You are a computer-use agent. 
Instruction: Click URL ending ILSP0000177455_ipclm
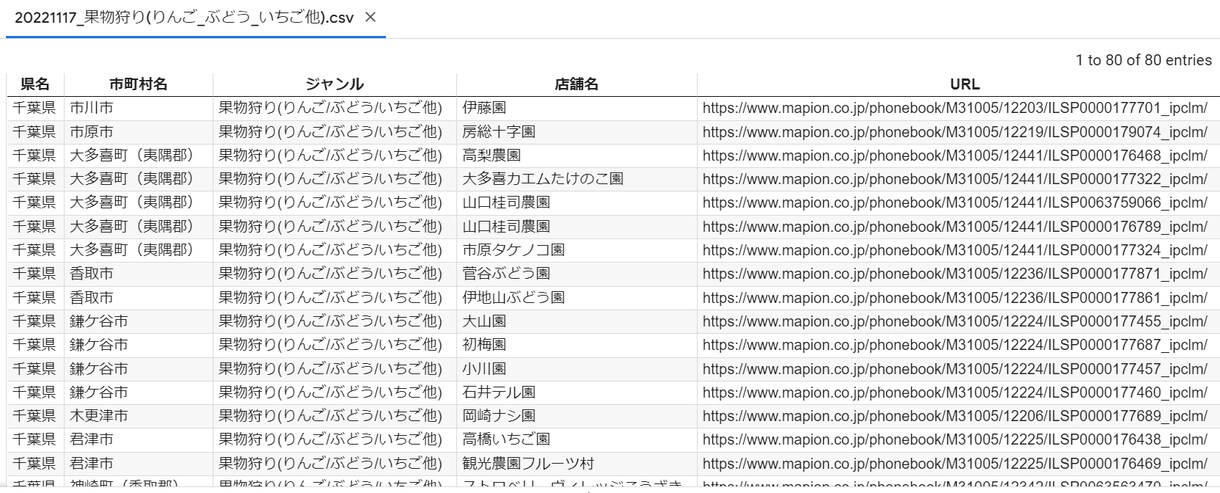(x=955, y=321)
